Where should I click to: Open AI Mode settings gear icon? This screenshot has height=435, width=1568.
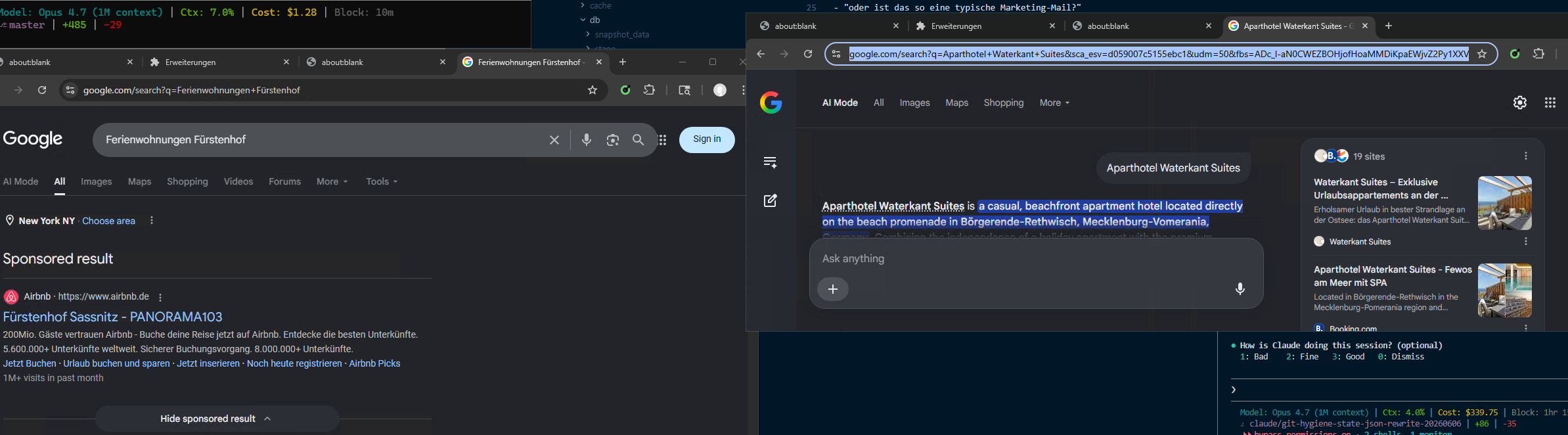click(1520, 103)
